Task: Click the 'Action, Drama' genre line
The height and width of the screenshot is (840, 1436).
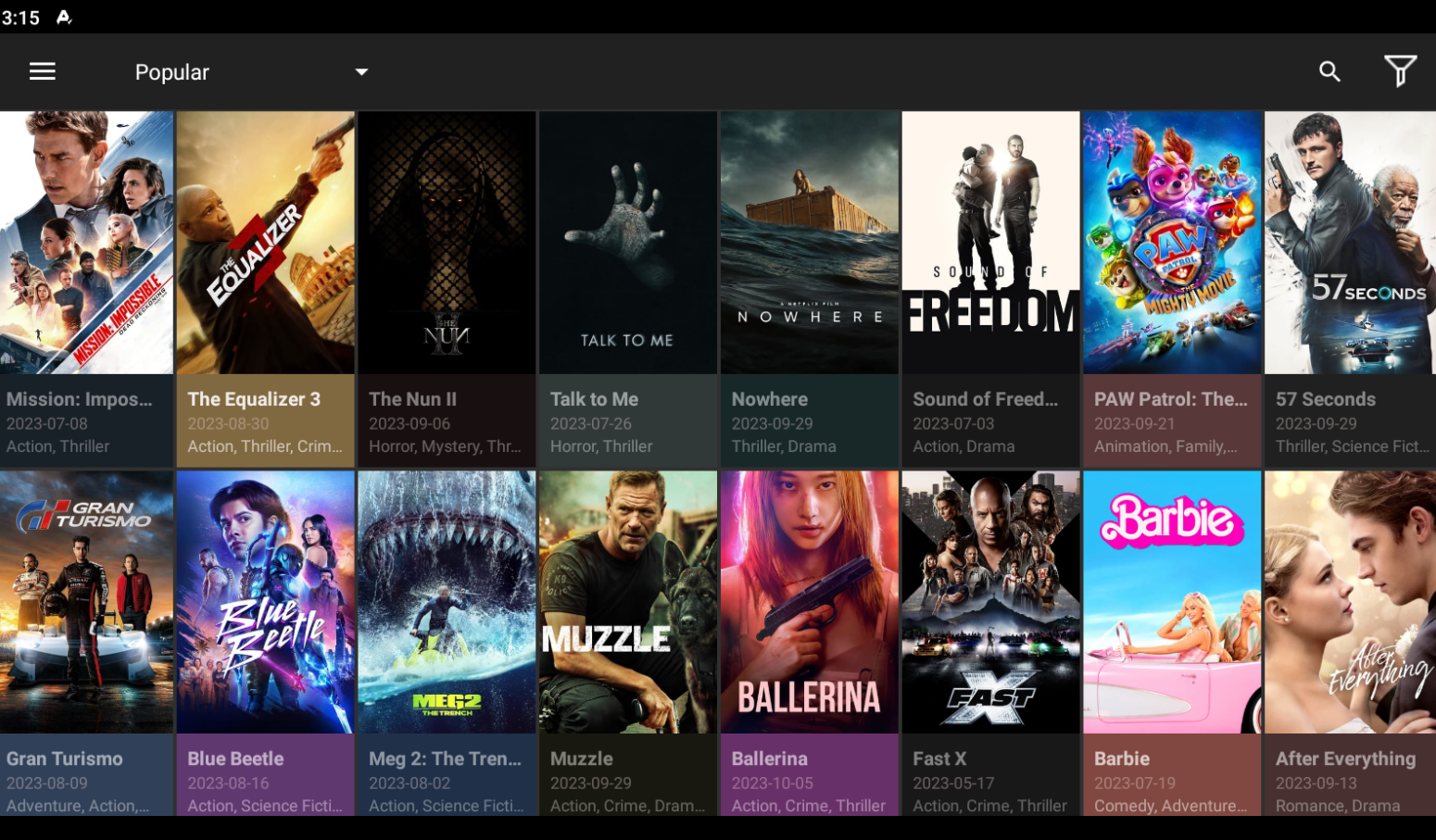Action: (x=964, y=446)
